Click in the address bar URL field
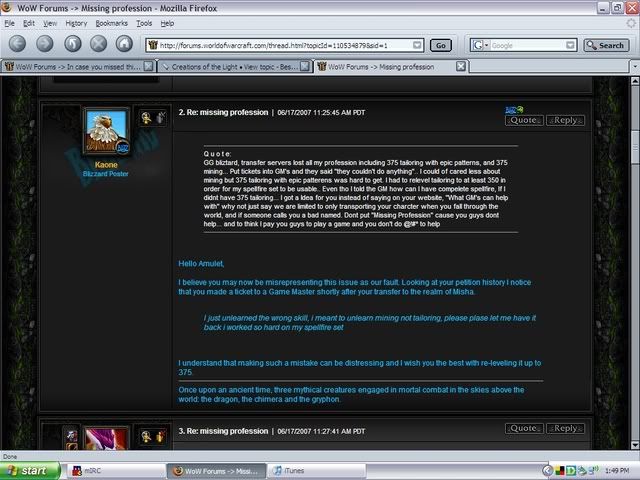640x480 pixels. [285, 45]
